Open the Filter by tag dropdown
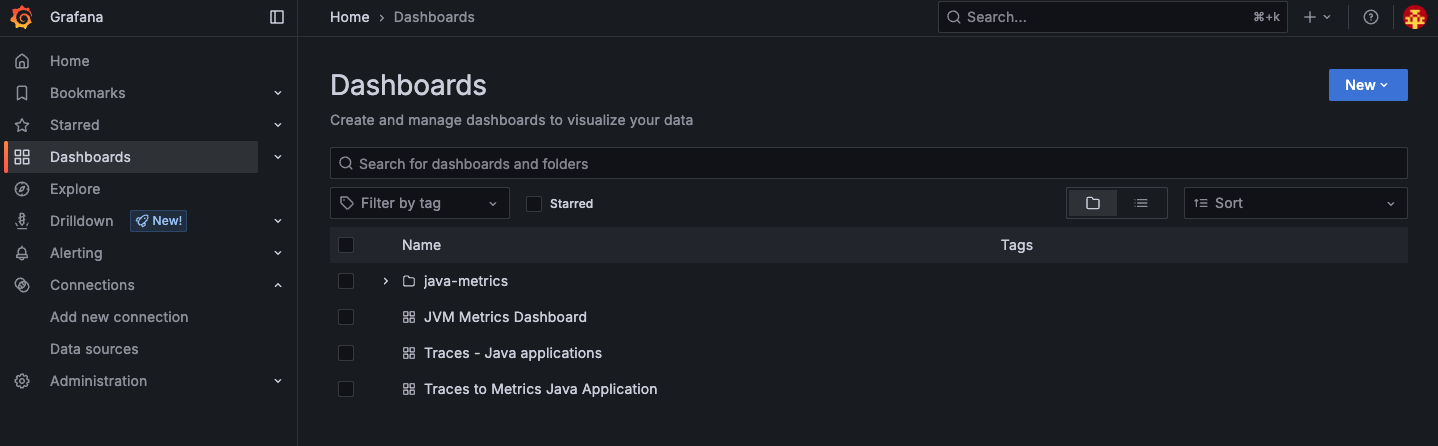The width and height of the screenshot is (1438, 446). tap(420, 203)
